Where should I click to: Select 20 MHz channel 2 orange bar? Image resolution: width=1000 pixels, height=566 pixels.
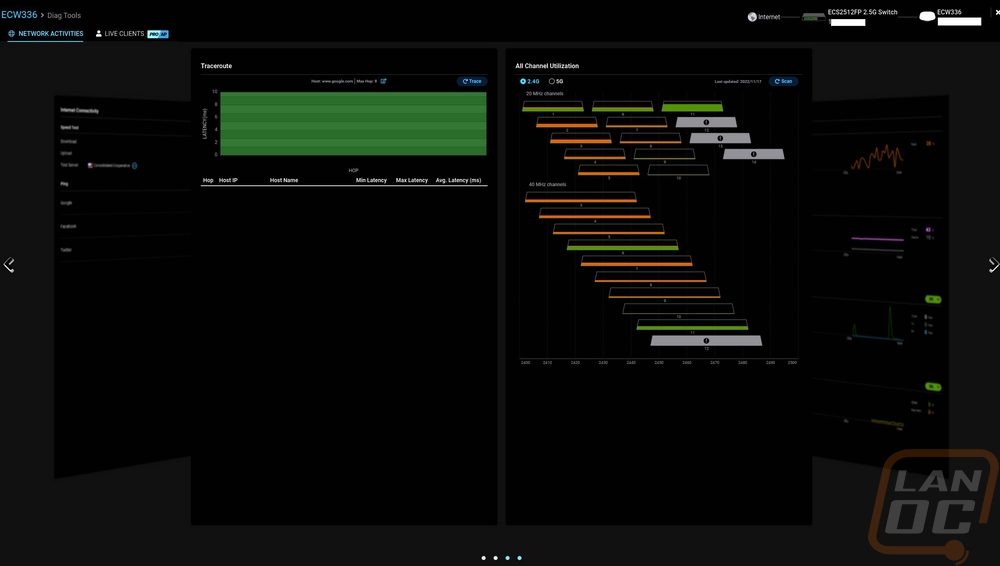pos(567,122)
